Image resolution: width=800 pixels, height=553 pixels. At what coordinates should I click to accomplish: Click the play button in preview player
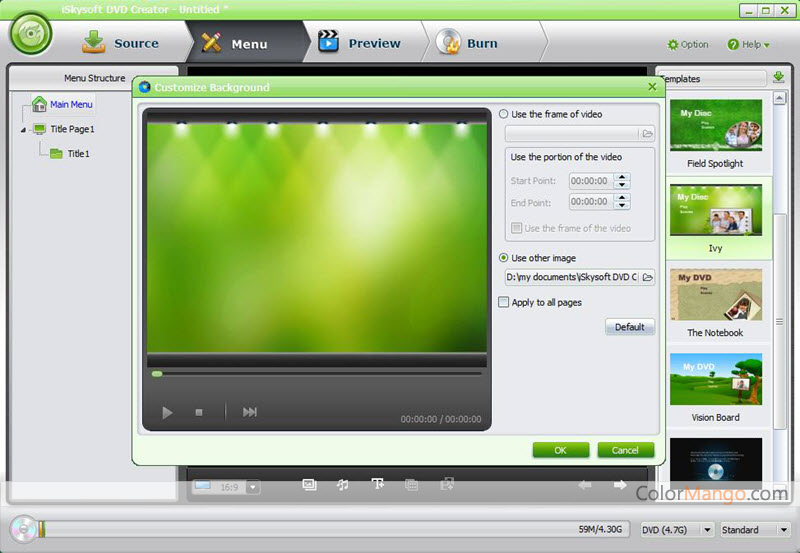coord(167,412)
